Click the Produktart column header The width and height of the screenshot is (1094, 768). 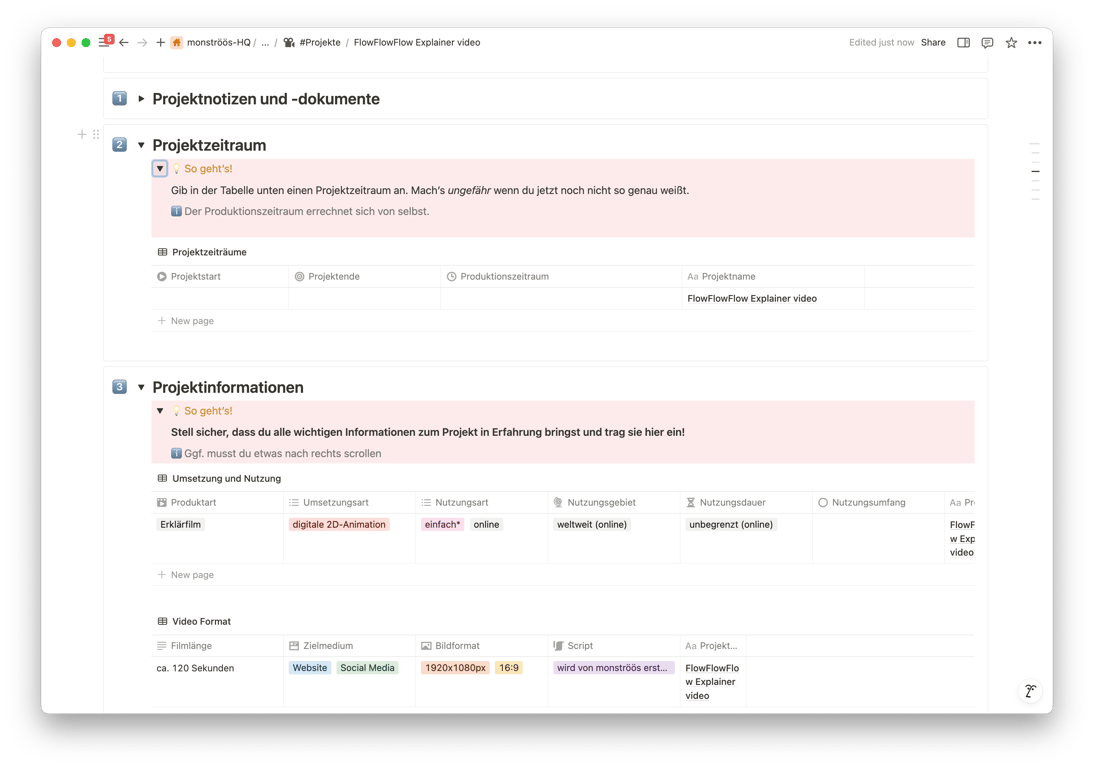(217, 503)
